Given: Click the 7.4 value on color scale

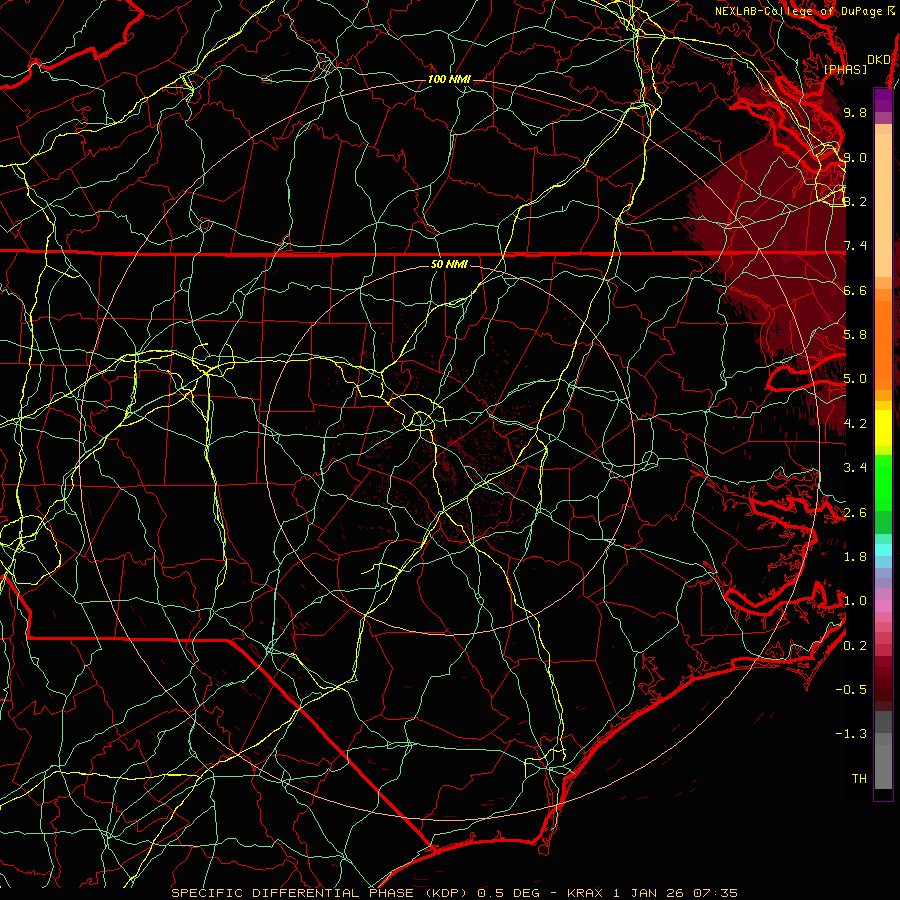Looking at the screenshot, I should [855, 246].
